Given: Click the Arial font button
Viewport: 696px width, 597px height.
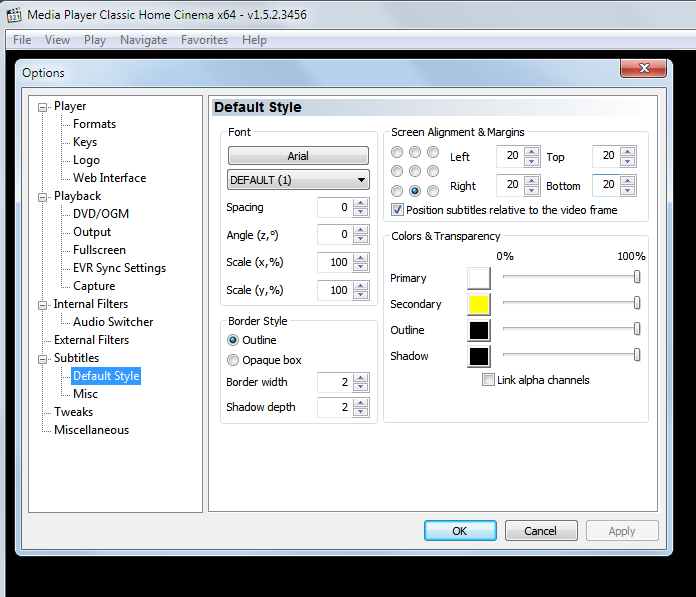Looking at the screenshot, I should click(298, 156).
